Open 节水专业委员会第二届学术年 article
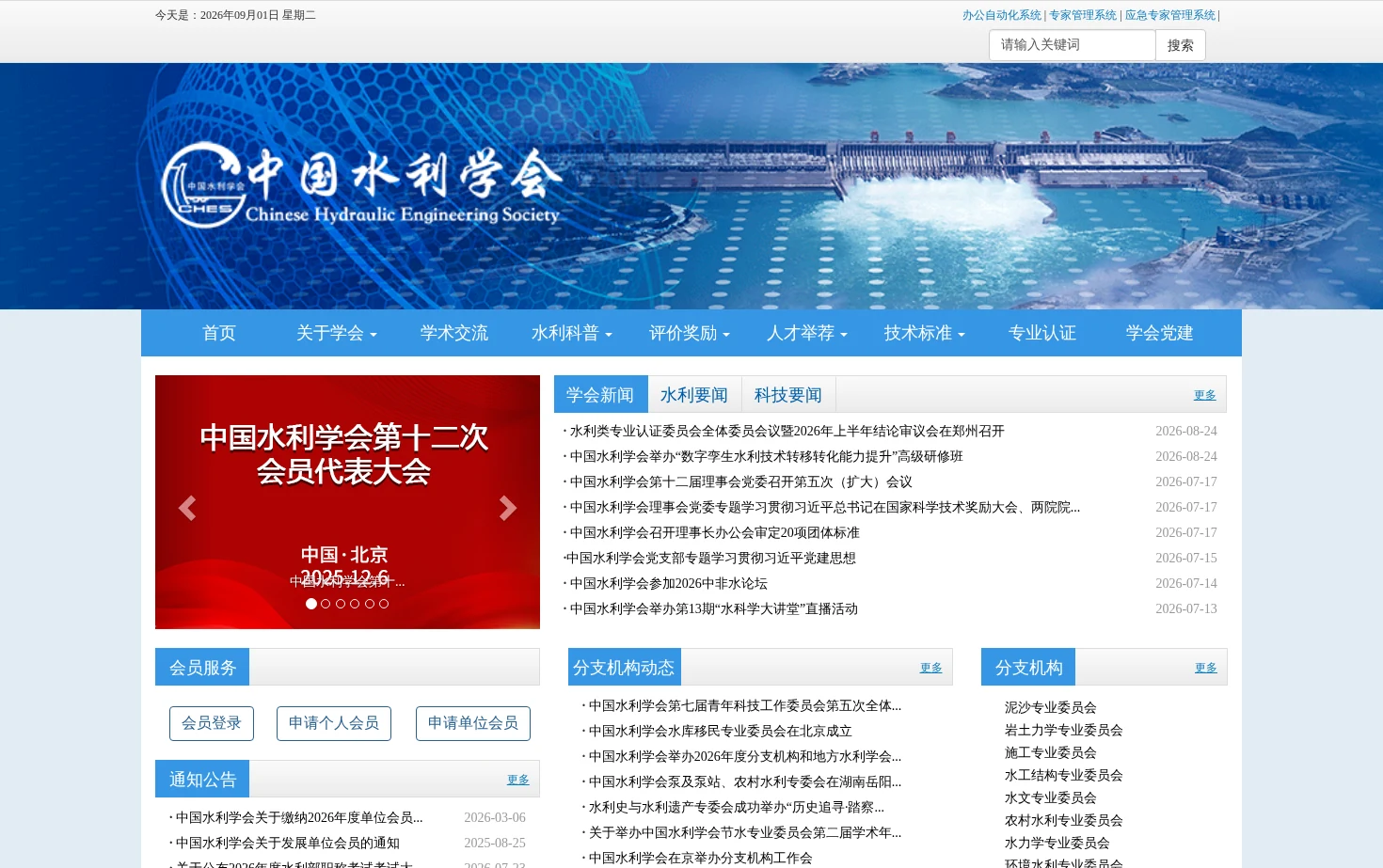The width and height of the screenshot is (1383, 868). click(x=745, y=832)
